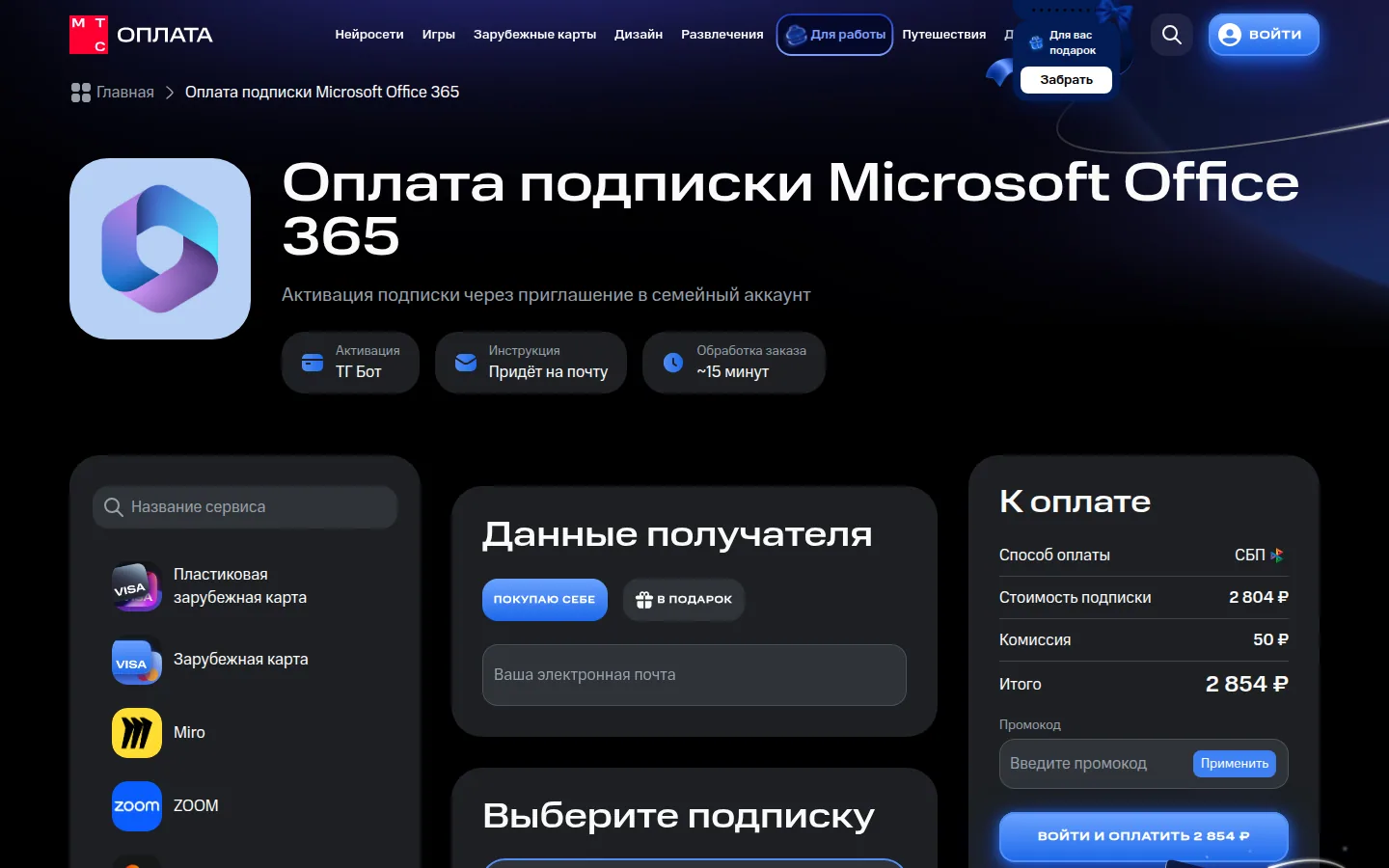This screenshot has width=1389, height=868.
Task: Click the СБП payment method logo
Action: click(x=1277, y=556)
